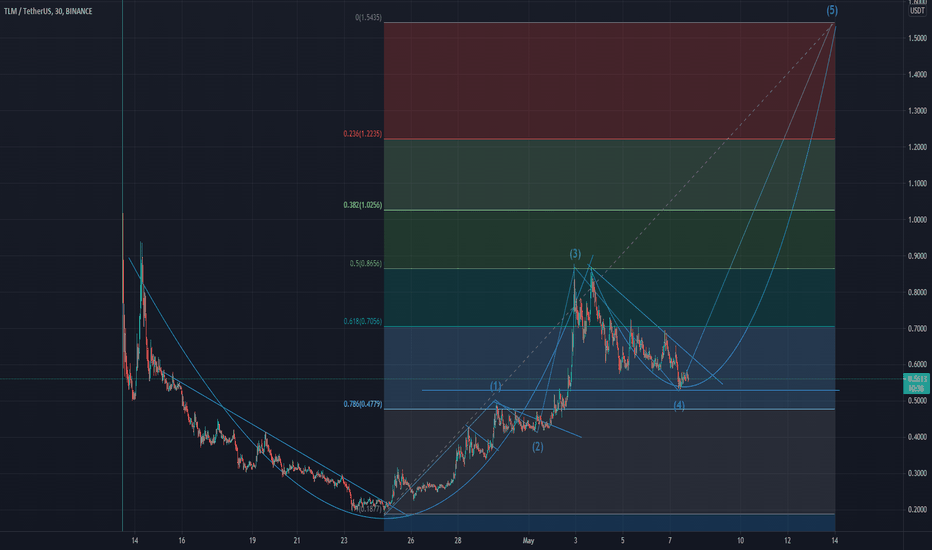Click date 14 that precedes 16 on time axis
The width and height of the screenshot is (932, 550).
135,540
